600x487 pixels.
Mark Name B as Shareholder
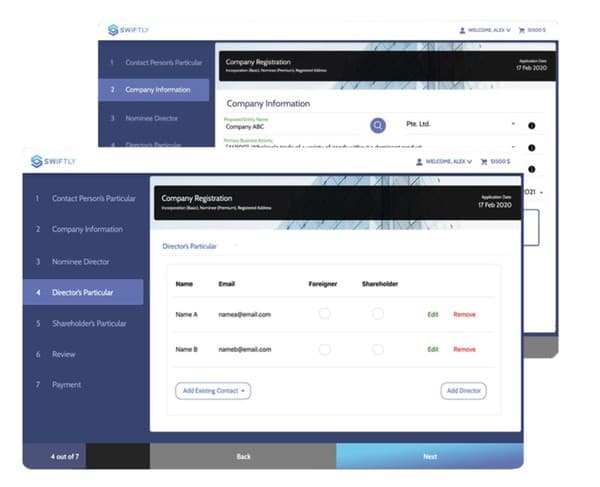pos(378,349)
